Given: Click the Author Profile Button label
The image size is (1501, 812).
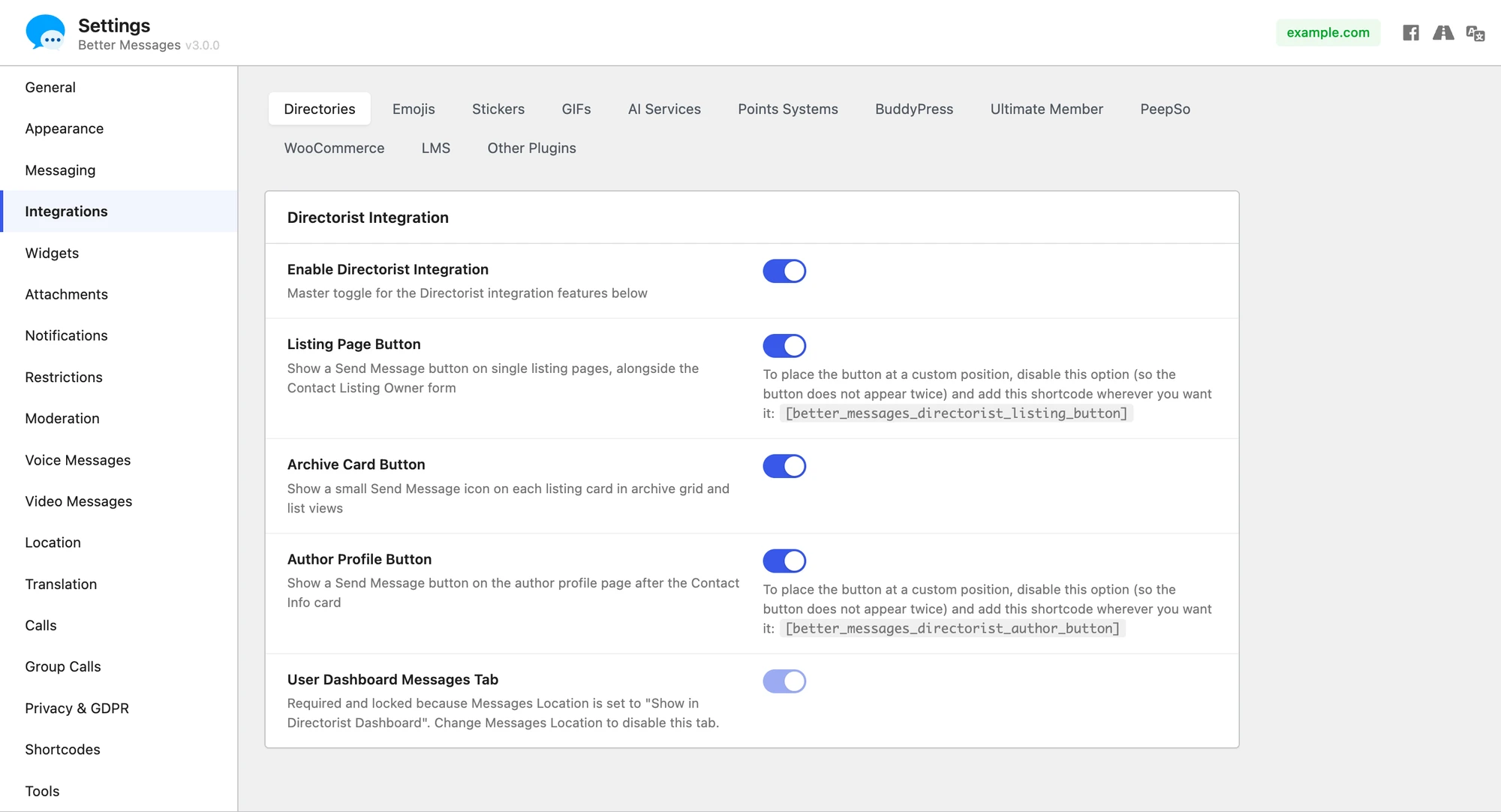Looking at the screenshot, I should (x=359, y=559).
